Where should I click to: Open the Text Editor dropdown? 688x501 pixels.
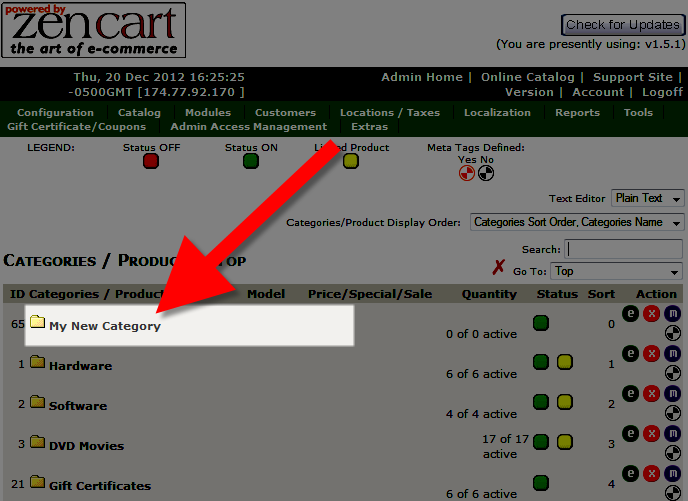(x=647, y=198)
